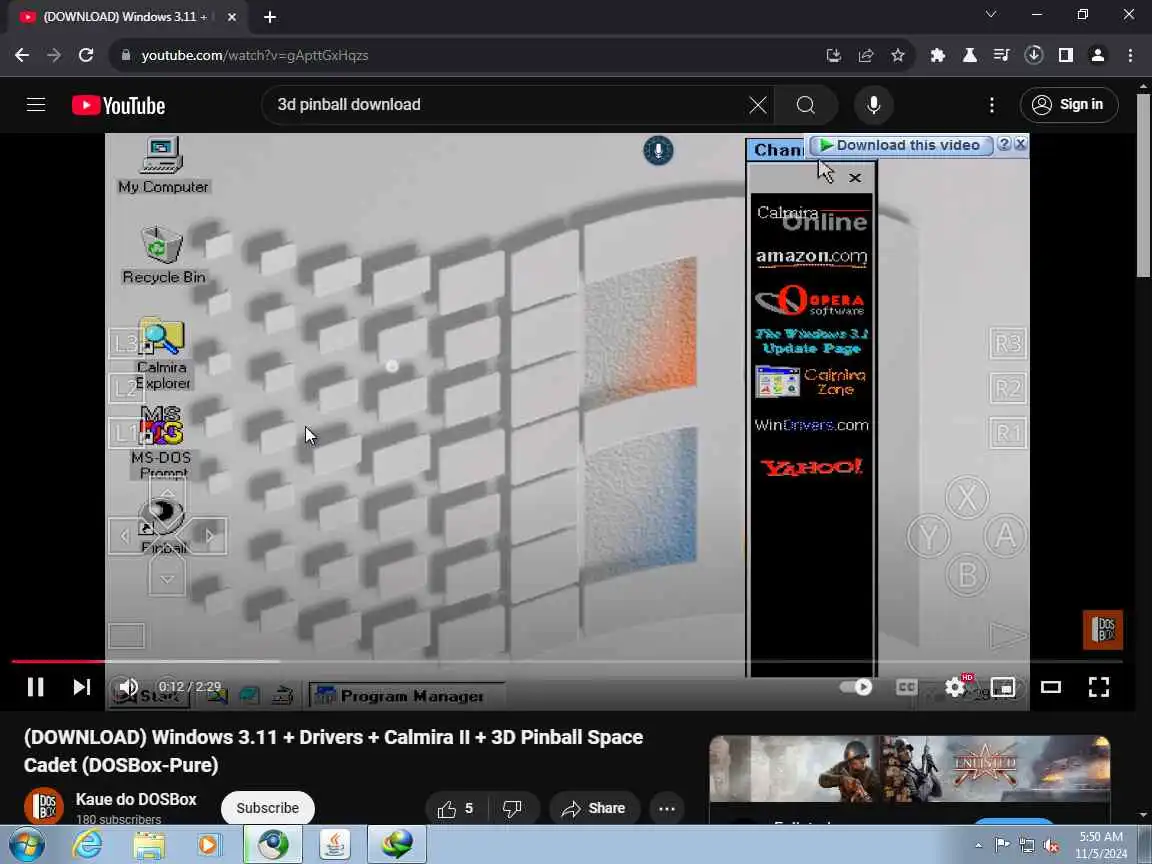Seek on the video progress bar
Viewport: 1152px width, 864px height.
click(x=566, y=661)
